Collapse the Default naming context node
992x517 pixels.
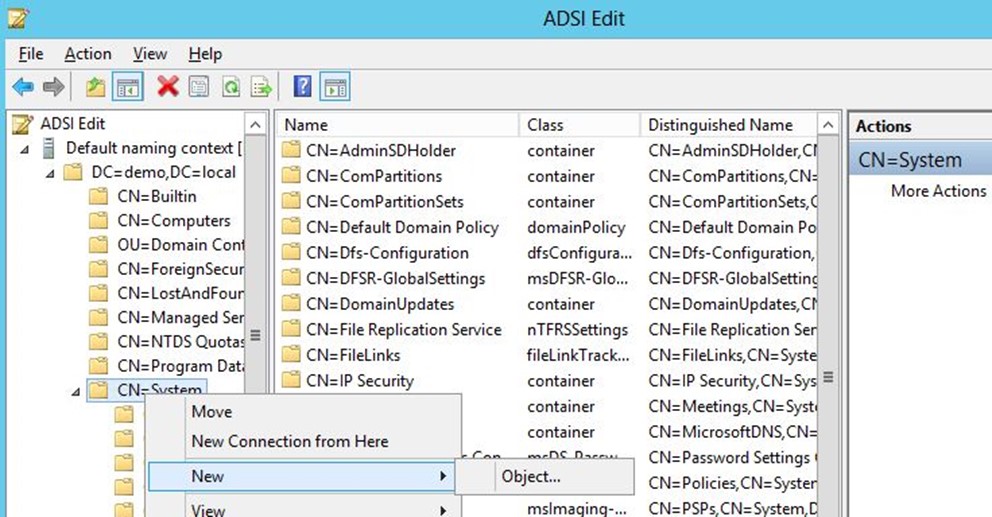pyautogui.click(x=25, y=151)
